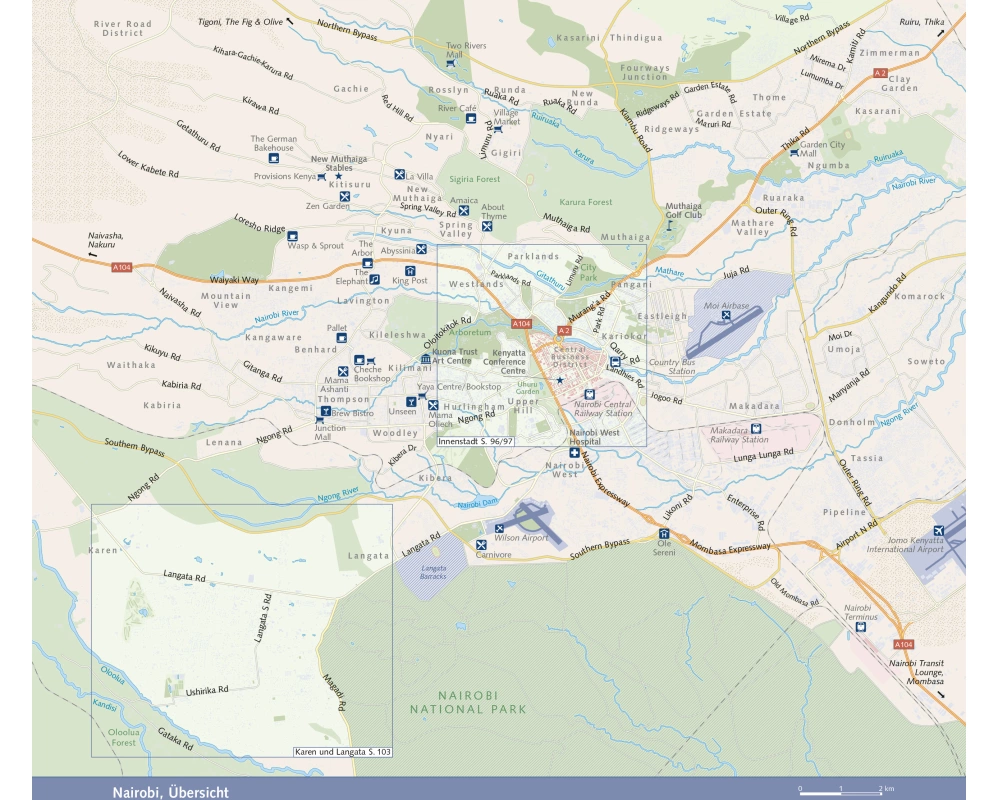1000x800 pixels.
Task: Click the Garden City Mall shopping icon
Action: pos(794,153)
